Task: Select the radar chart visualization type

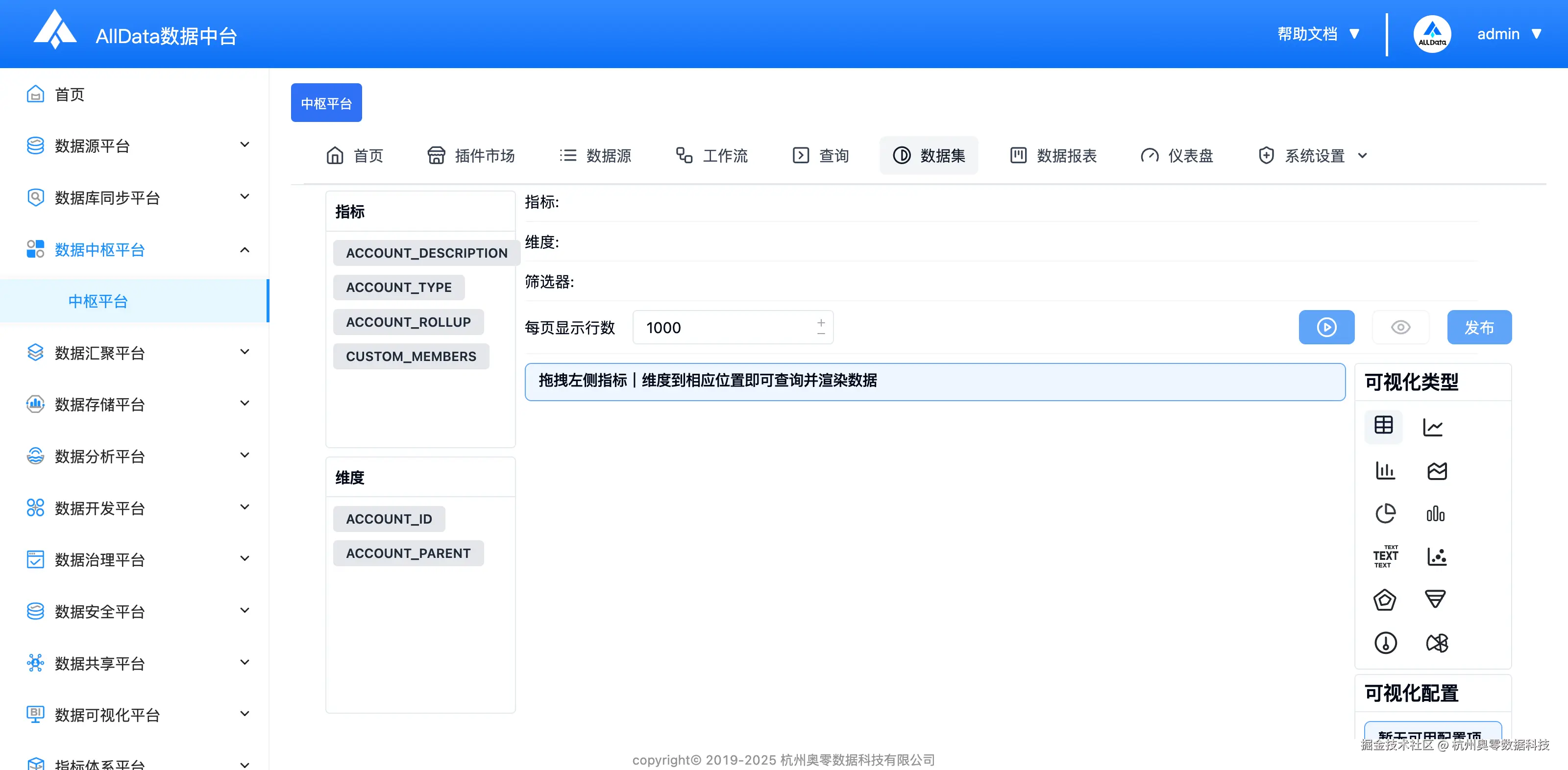Action: [1386, 600]
